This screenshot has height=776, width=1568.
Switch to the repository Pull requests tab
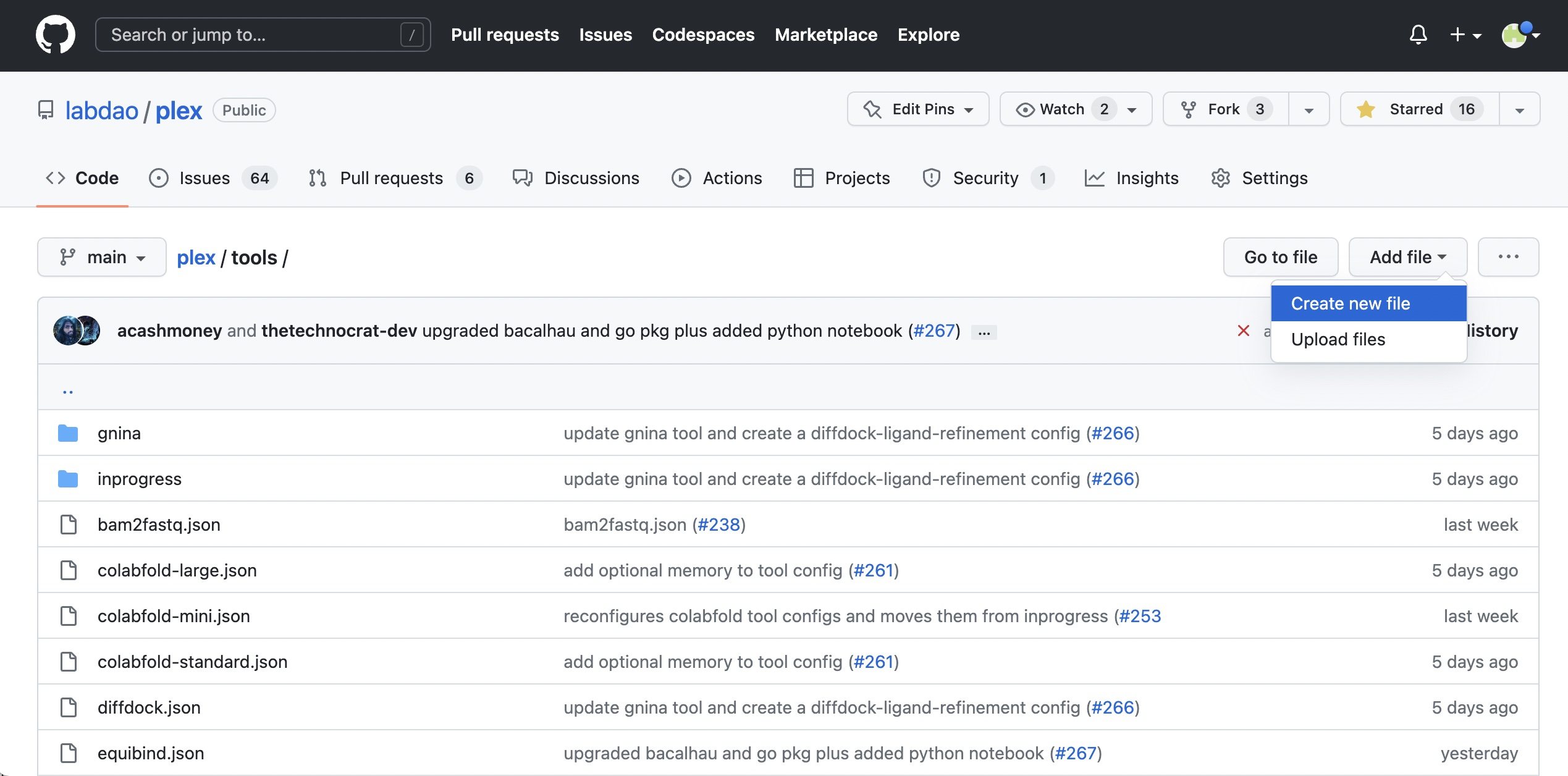tap(395, 178)
